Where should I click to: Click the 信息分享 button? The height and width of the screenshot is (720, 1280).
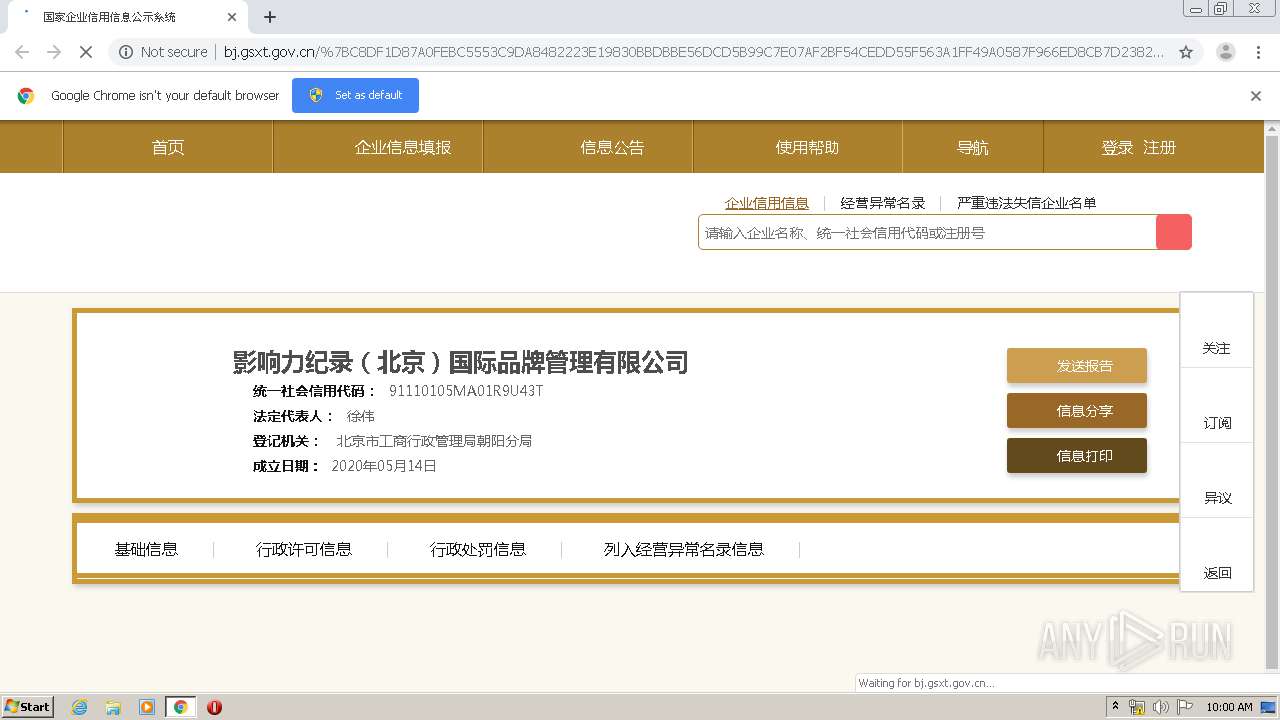[x=1077, y=410]
